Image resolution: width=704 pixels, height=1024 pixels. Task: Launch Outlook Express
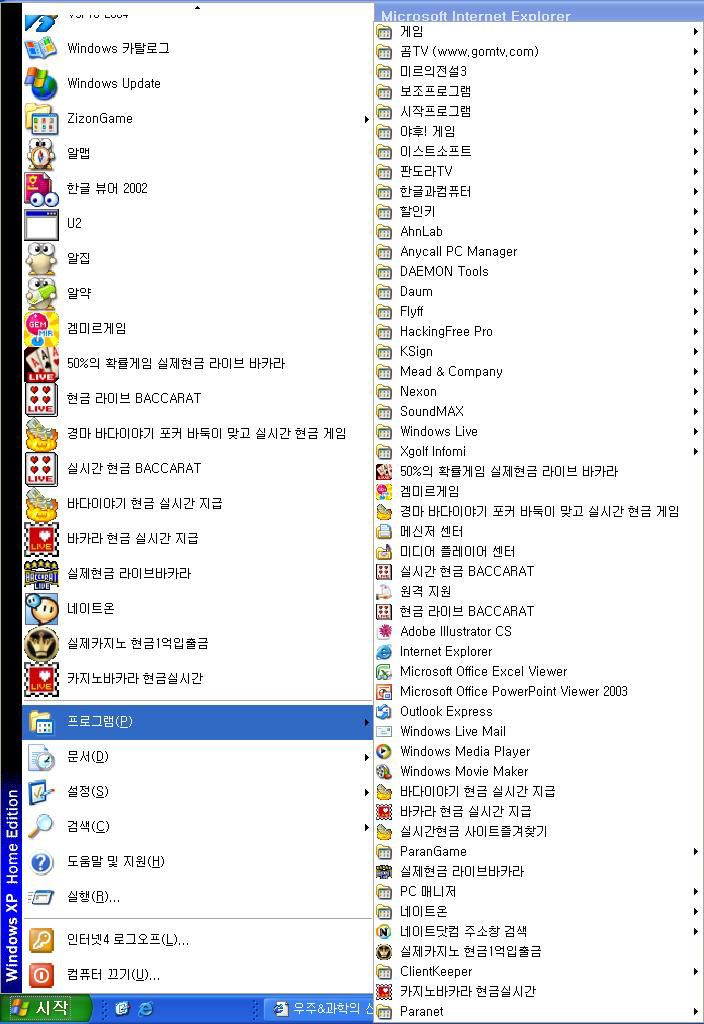[538, 712]
